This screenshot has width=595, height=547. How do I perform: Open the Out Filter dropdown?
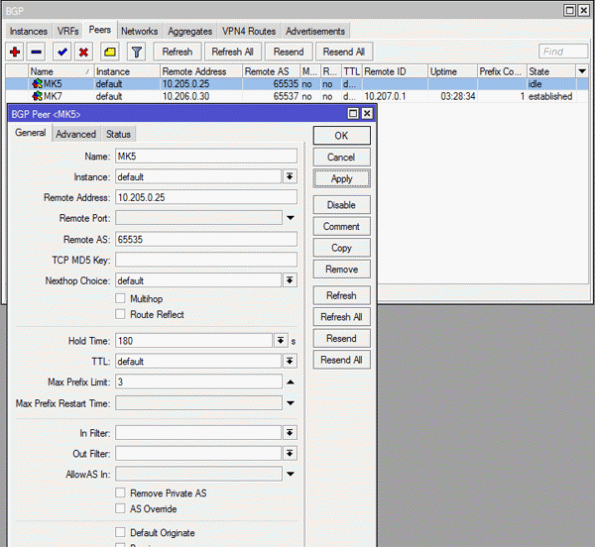pyautogui.click(x=290, y=453)
